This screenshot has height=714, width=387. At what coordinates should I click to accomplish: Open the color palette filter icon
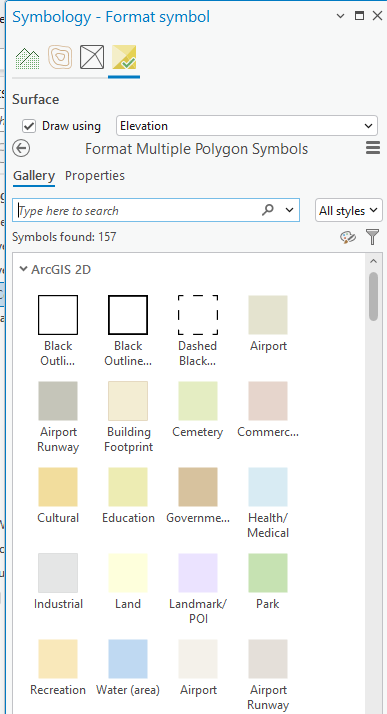pyautogui.click(x=348, y=237)
